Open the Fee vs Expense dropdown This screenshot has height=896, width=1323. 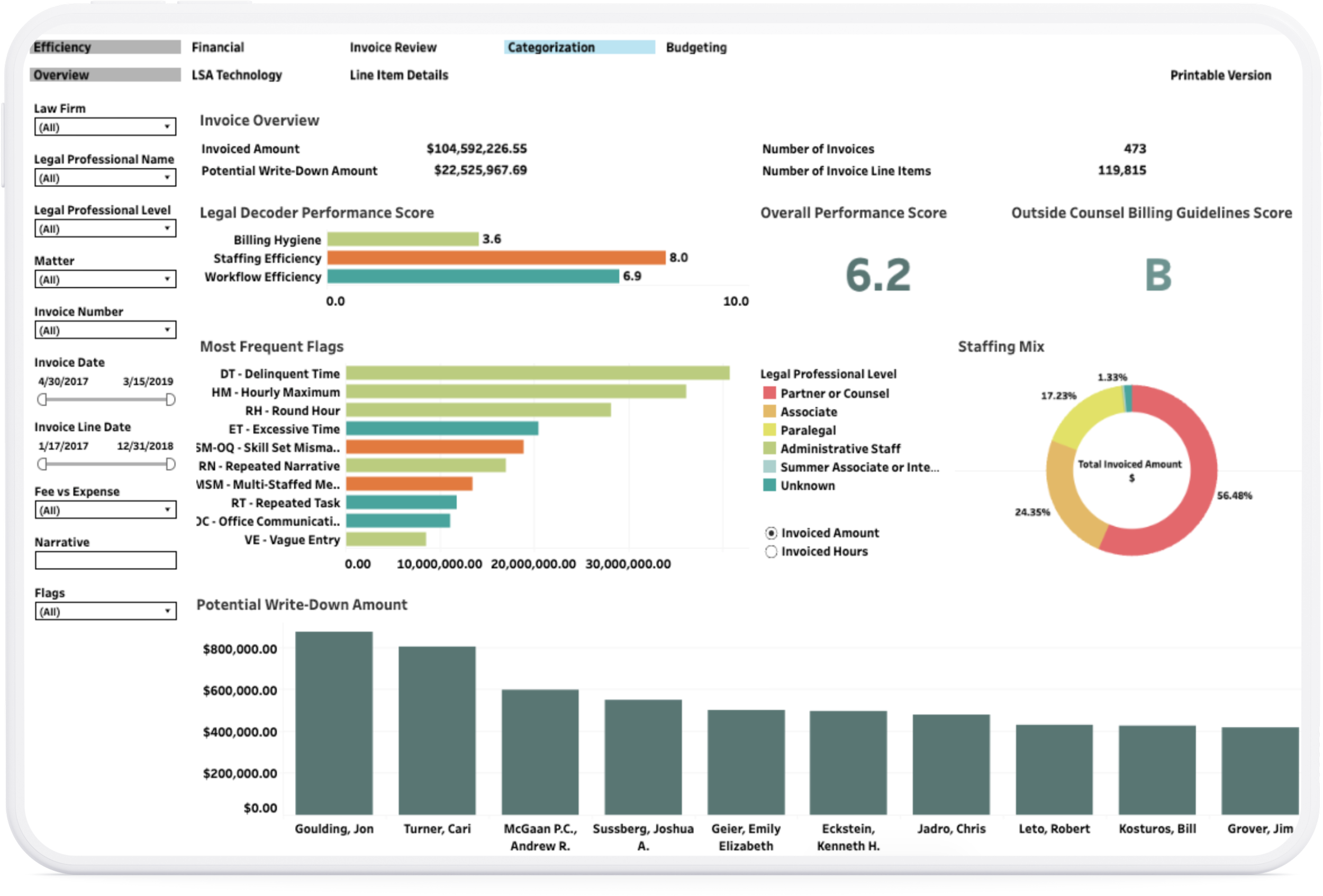[105, 510]
